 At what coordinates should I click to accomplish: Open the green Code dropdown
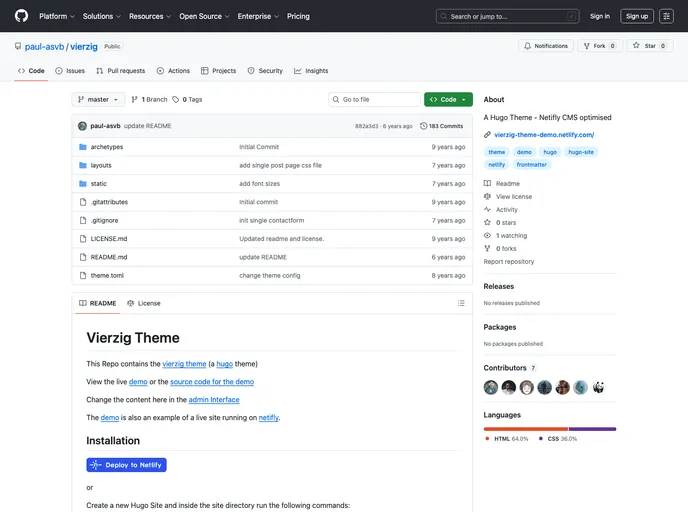[x=448, y=100]
